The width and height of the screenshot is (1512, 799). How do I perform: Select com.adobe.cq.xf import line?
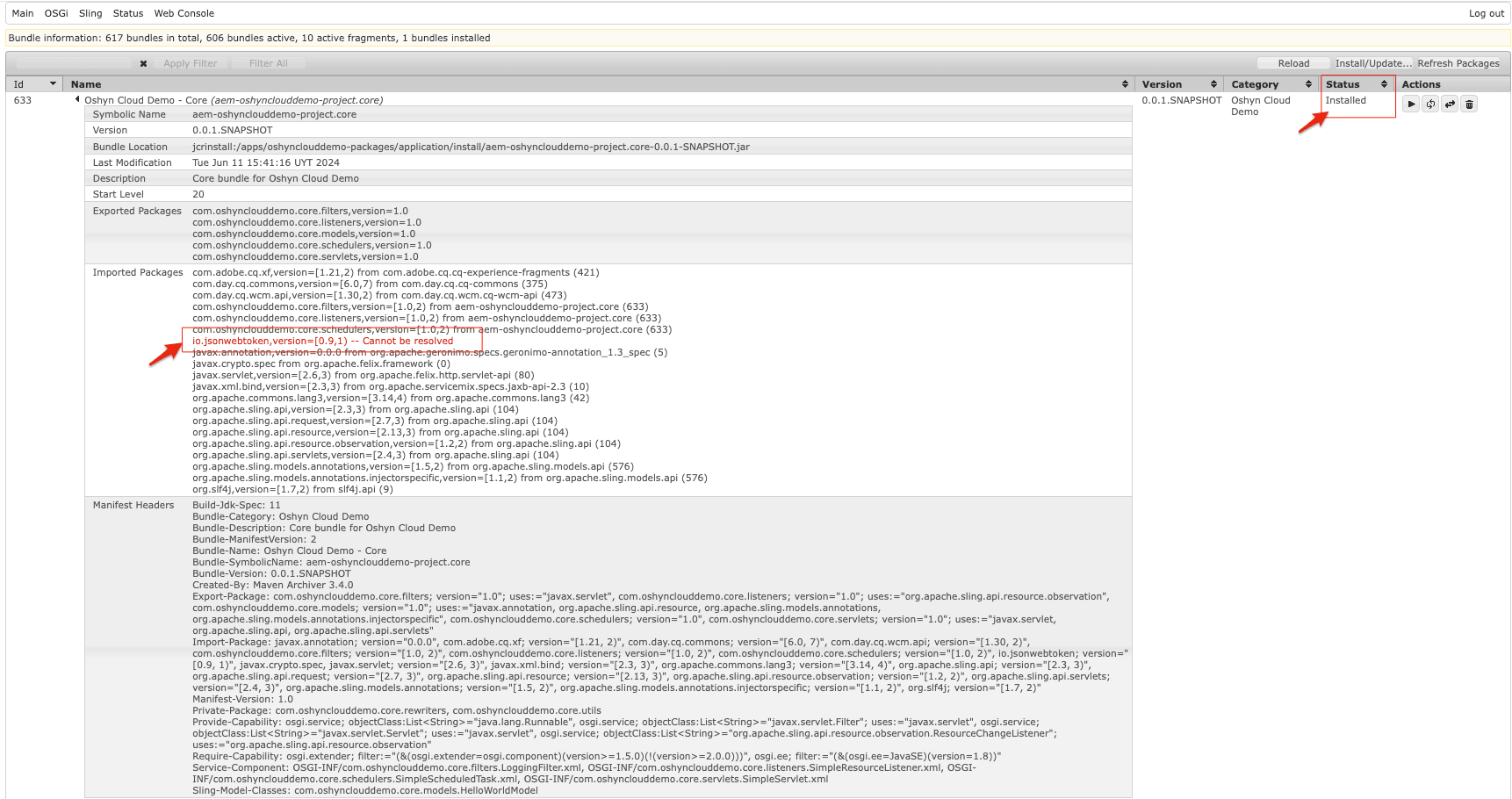click(396, 272)
